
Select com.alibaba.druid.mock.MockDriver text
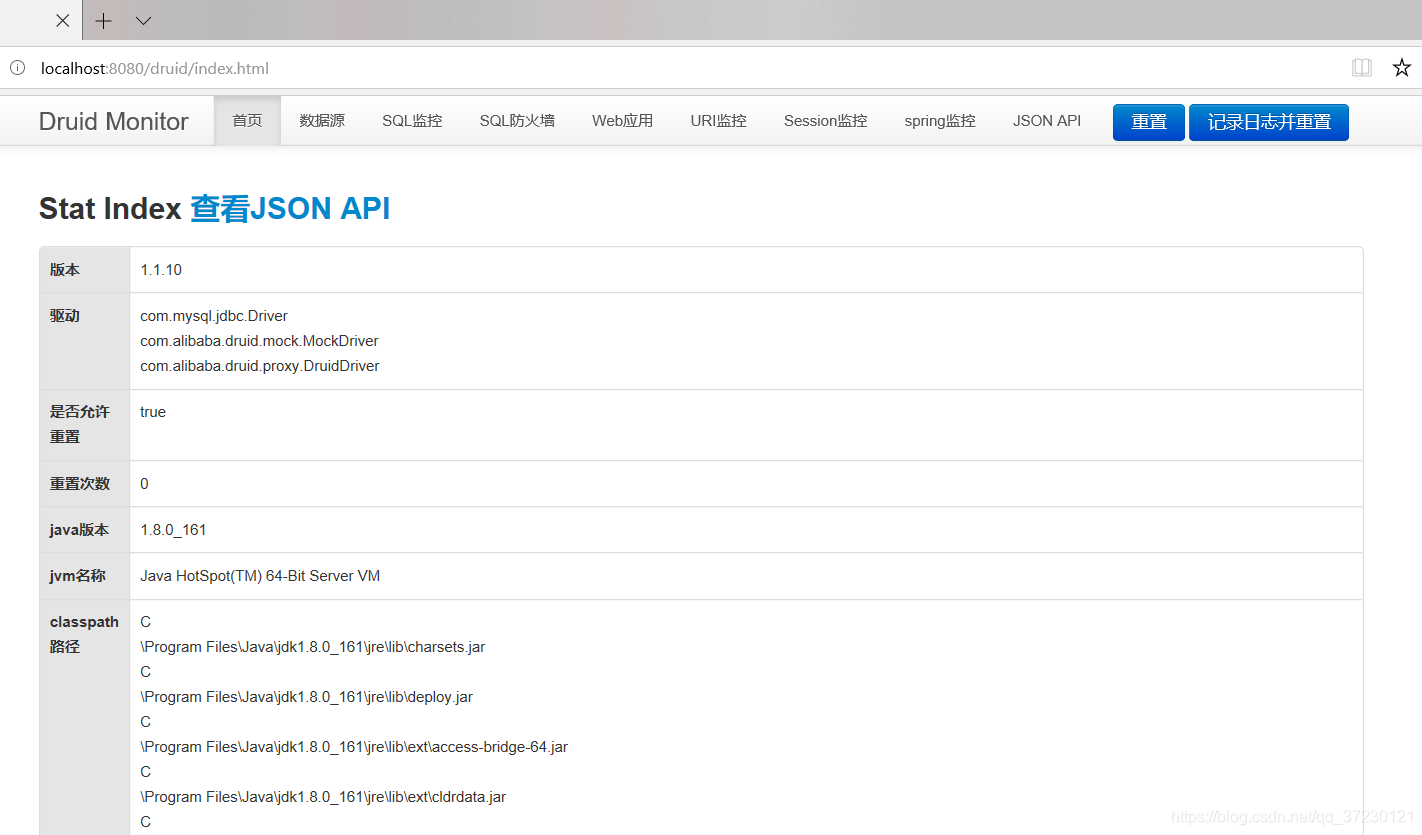tap(259, 341)
